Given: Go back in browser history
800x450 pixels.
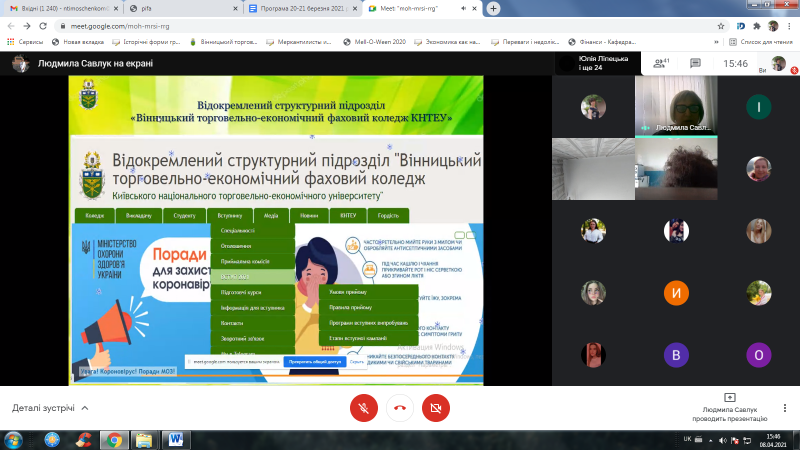Looking at the screenshot, I should click(11, 26).
